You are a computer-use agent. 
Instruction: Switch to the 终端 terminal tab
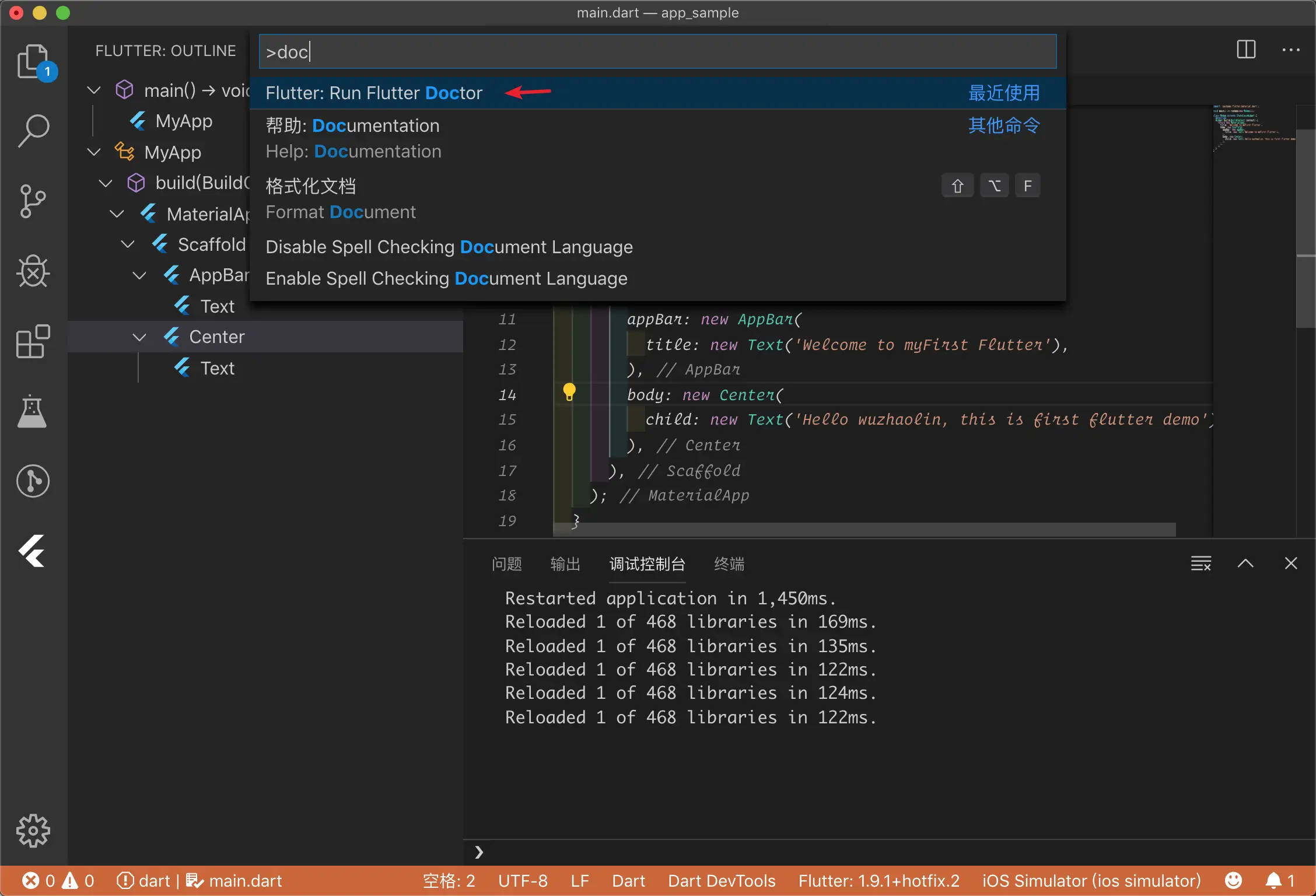[729, 564]
